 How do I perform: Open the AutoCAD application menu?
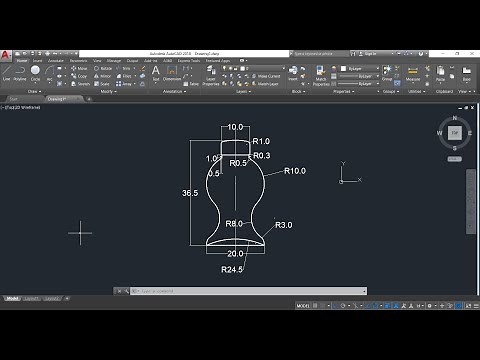pyautogui.click(x=6, y=55)
